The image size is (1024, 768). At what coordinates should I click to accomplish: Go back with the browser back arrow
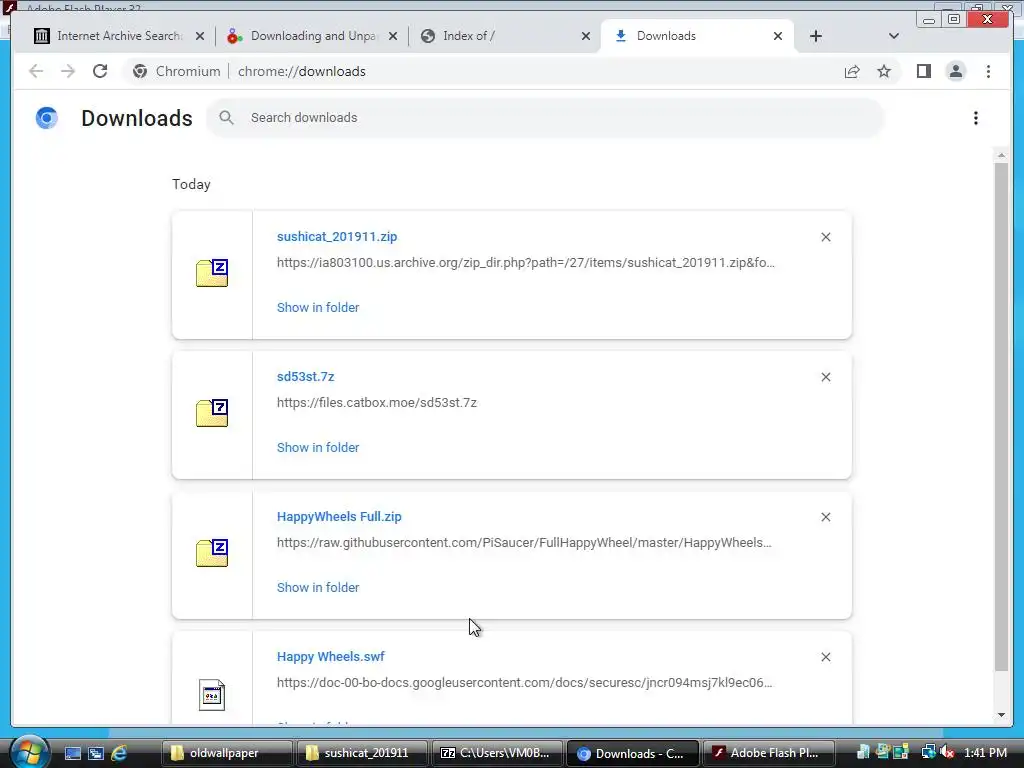pyautogui.click(x=36, y=71)
